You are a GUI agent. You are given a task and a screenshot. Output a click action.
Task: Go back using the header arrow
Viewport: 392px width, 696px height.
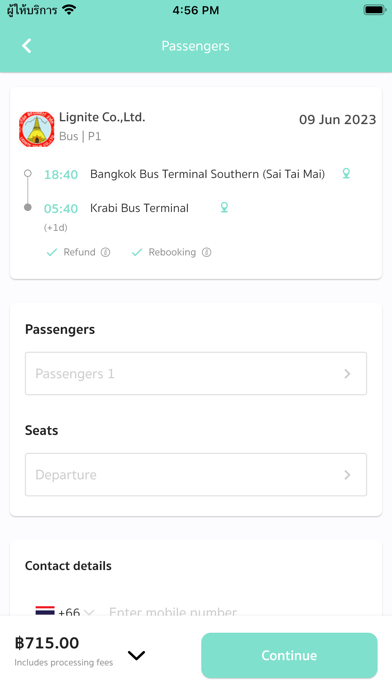[27, 46]
